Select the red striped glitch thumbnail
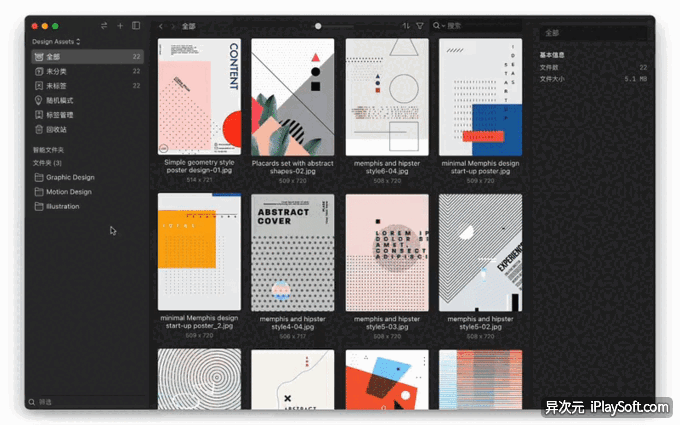The image size is (680, 425). tap(481, 379)
